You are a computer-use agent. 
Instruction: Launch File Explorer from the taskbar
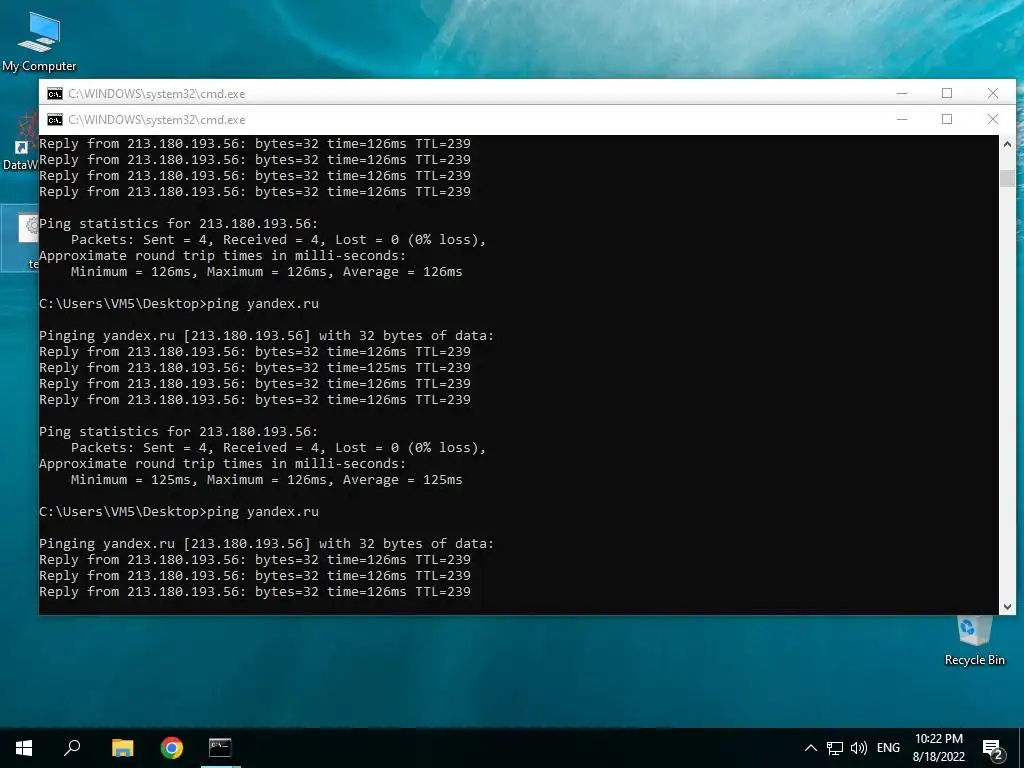(x=122, y=748)
